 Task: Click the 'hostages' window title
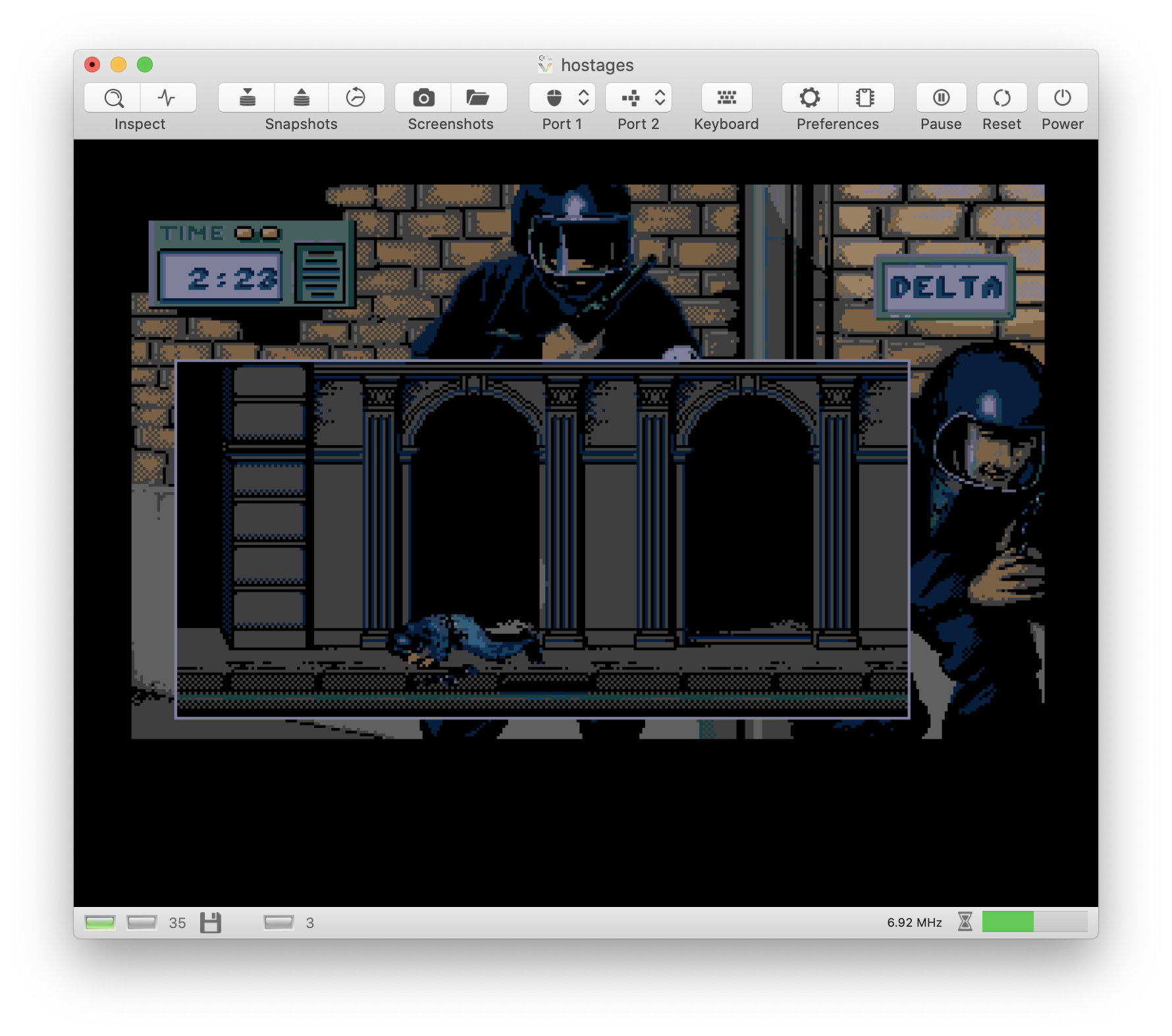[x=597, y=65]
